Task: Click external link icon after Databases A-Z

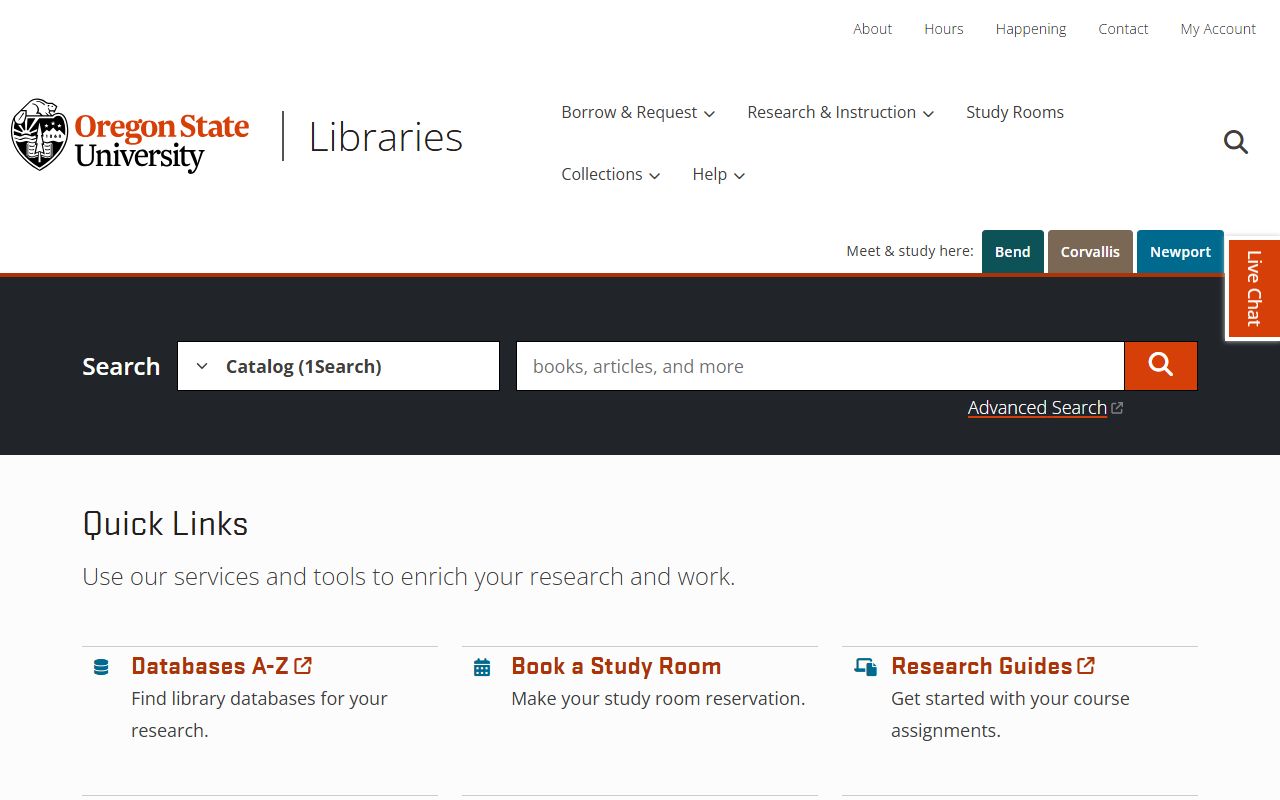Action: (303, 665)
